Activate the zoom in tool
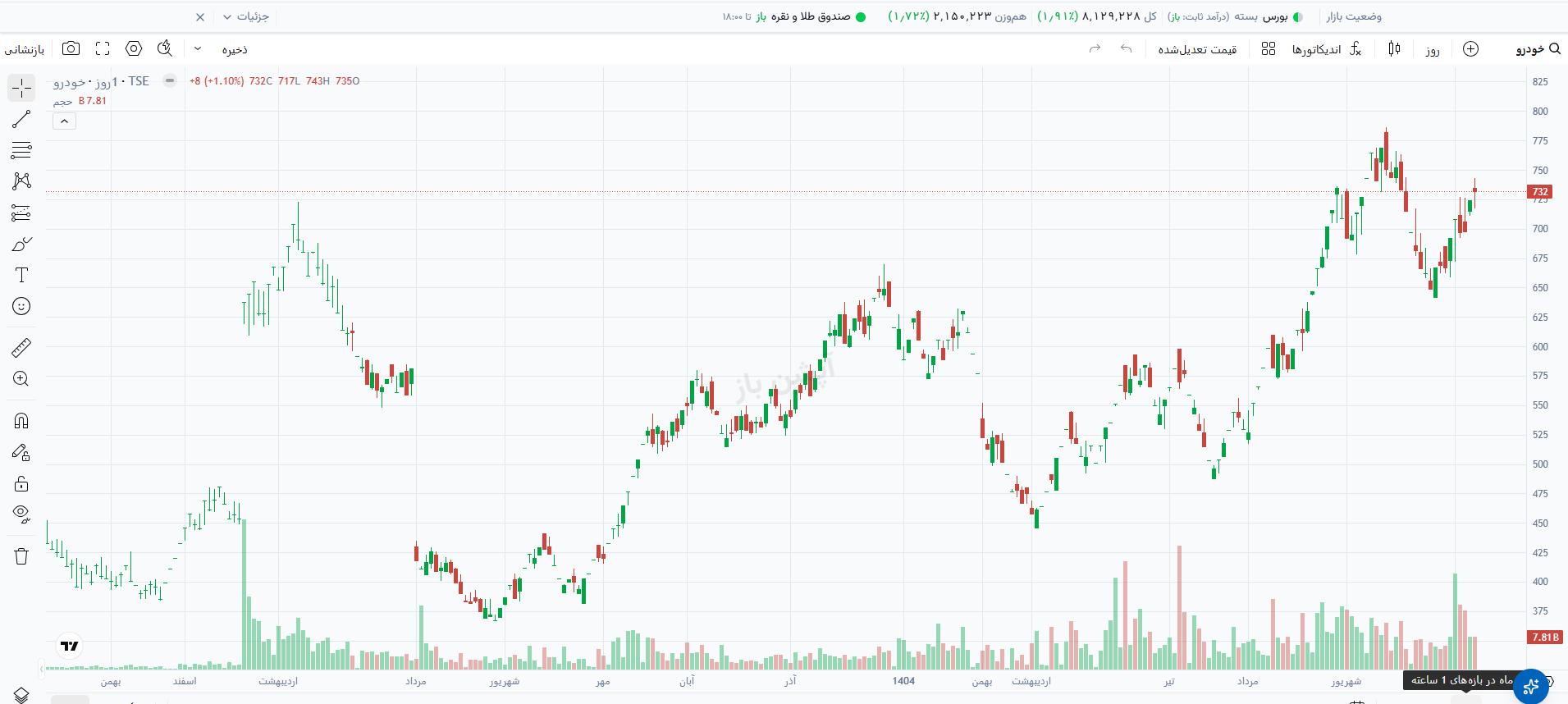Image resolution: width=1568 pixels, height=704 pixels. point(22,379)
